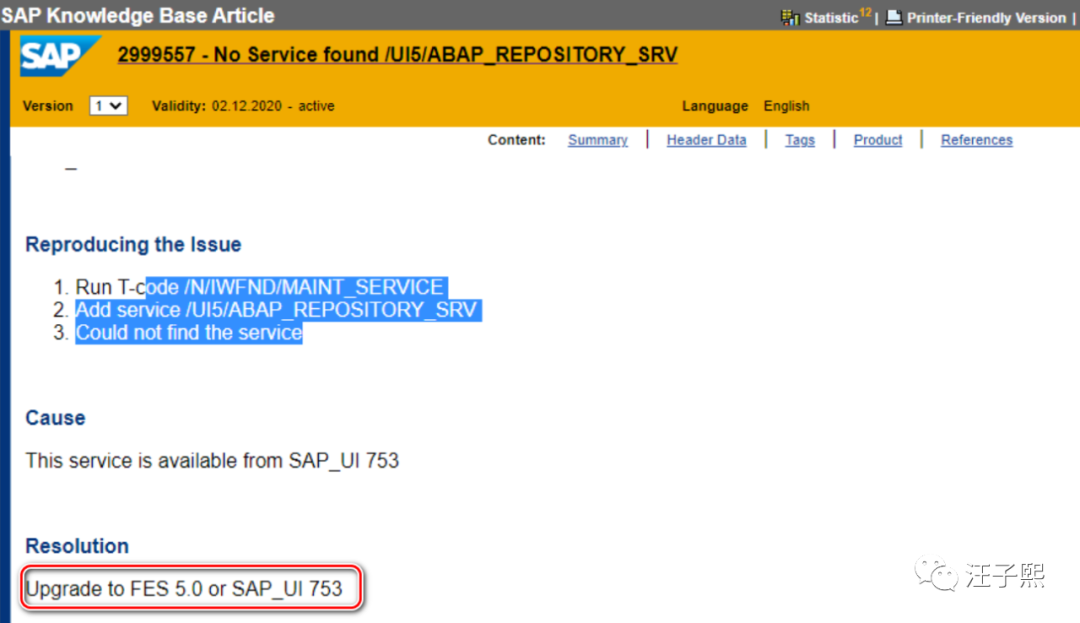Open Printer-Friendly Version
Screen dimensions: 1080x623
[986, 18]
